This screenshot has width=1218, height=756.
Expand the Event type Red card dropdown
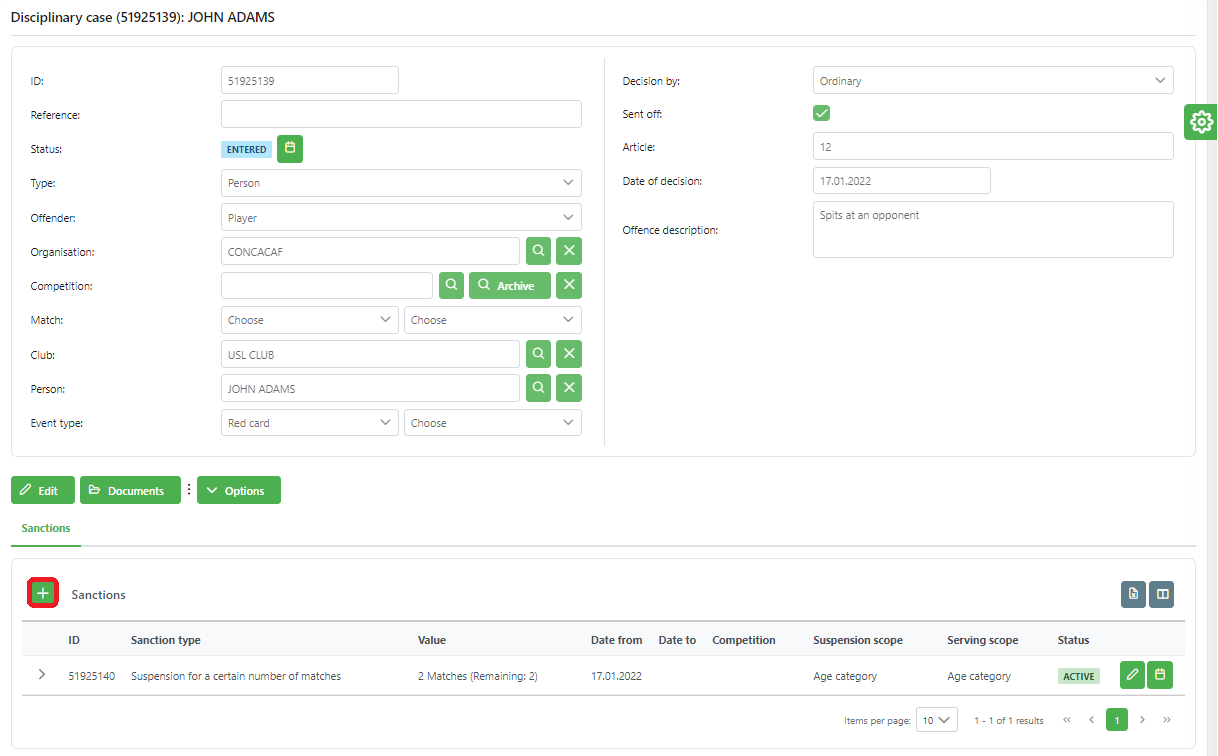pos(309,423)
